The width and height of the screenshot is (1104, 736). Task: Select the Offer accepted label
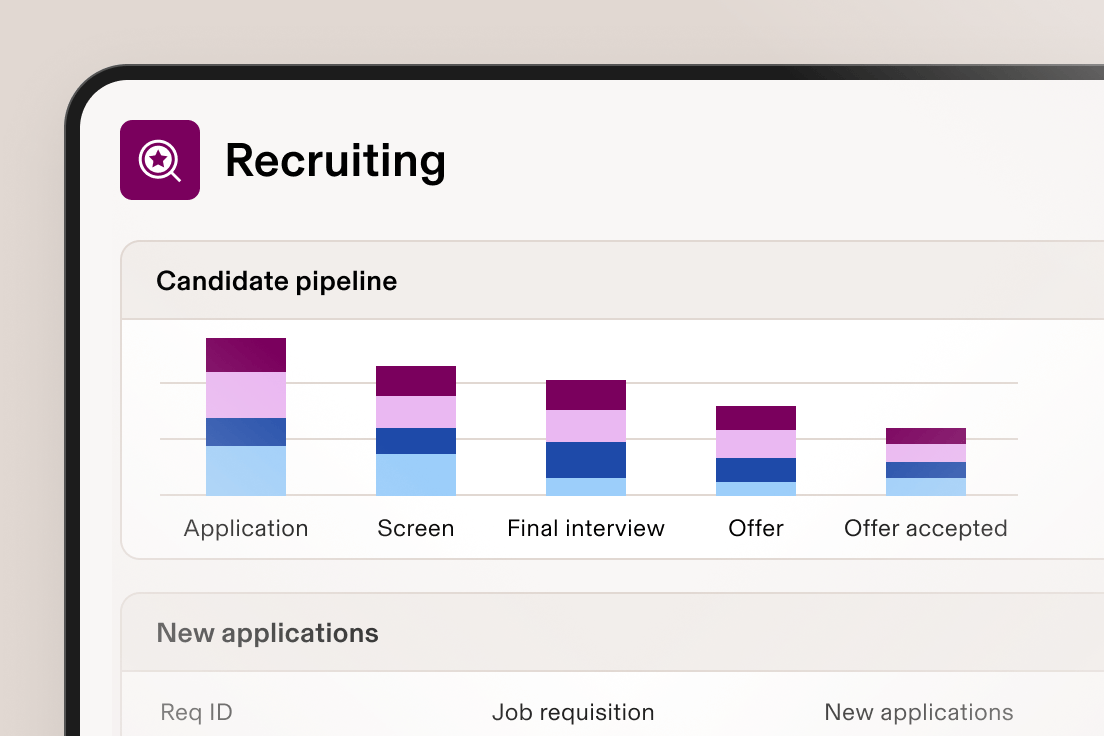(925, 528)
